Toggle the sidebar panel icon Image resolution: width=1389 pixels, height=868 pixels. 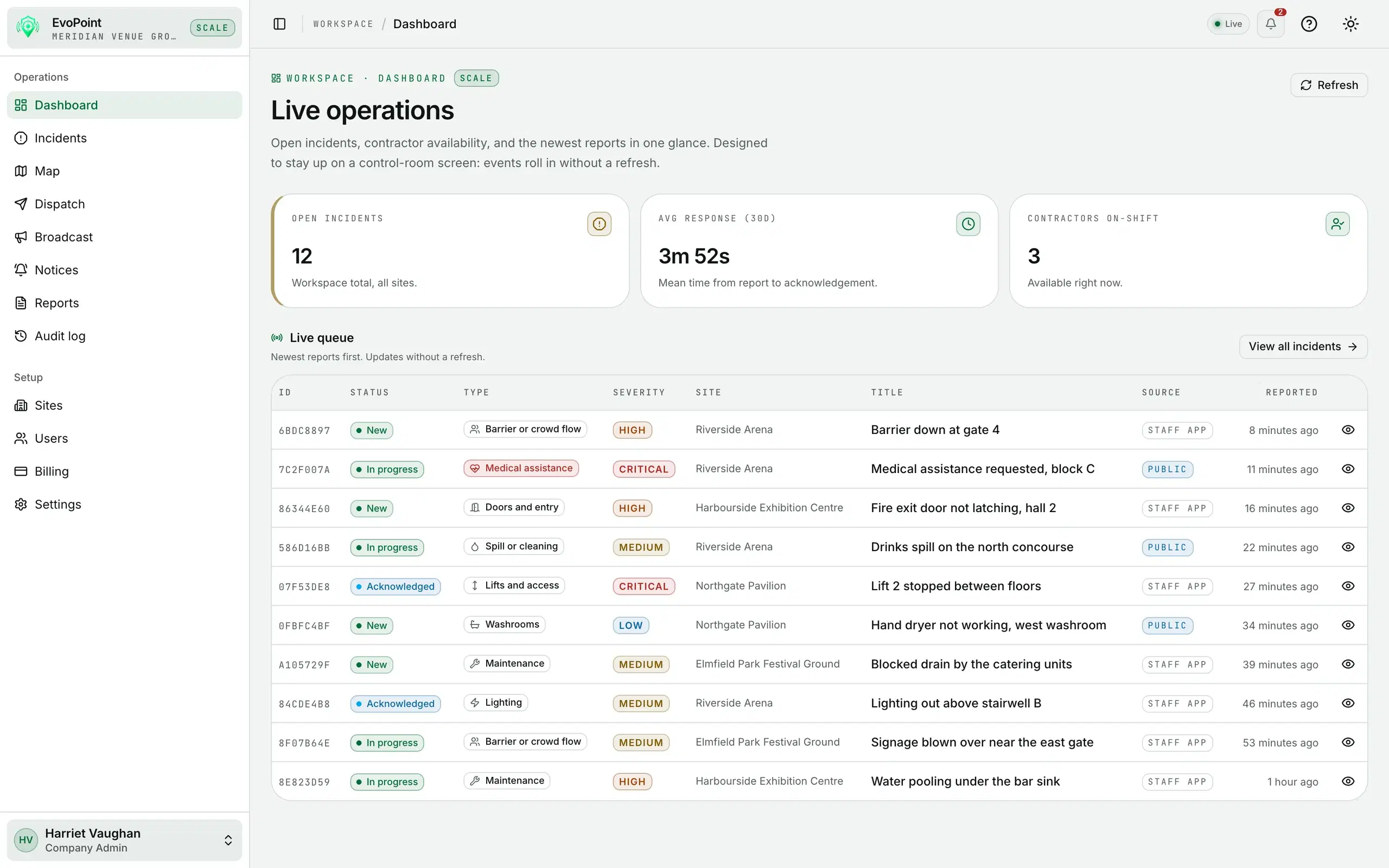tap(279, 24)
